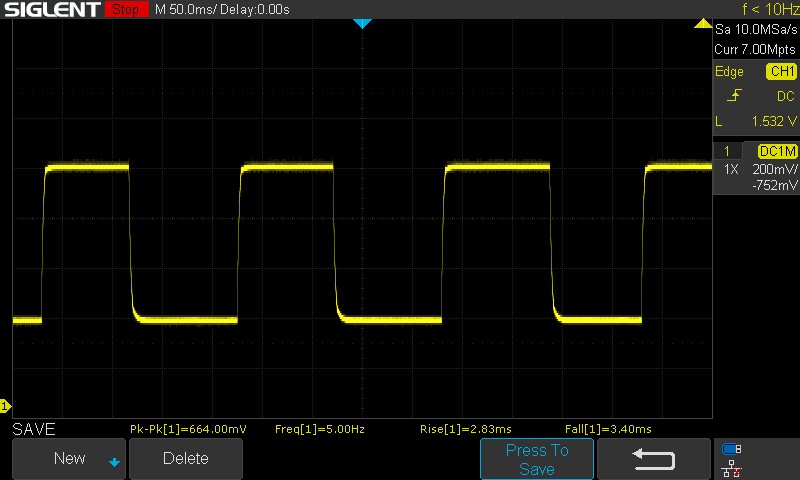Select the Delete softkey

point(186,459)
